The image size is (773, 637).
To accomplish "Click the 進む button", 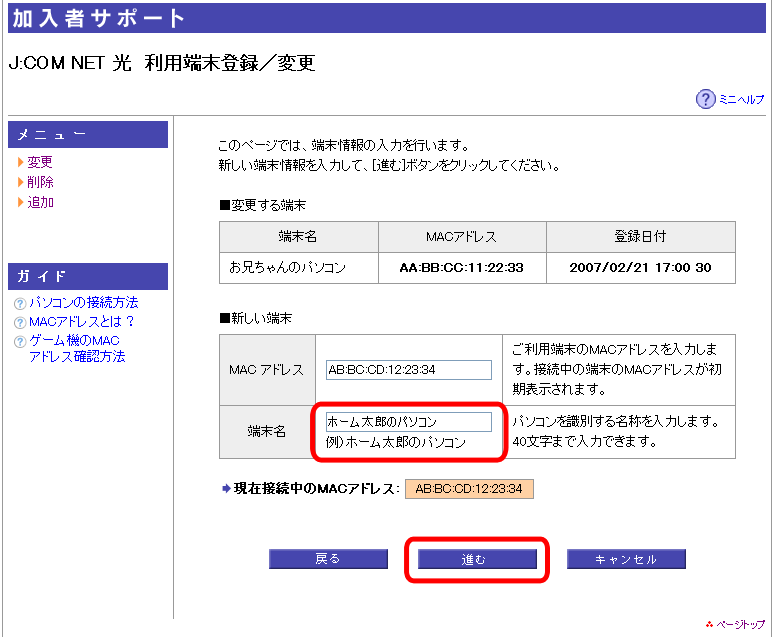I will [477, 559].
